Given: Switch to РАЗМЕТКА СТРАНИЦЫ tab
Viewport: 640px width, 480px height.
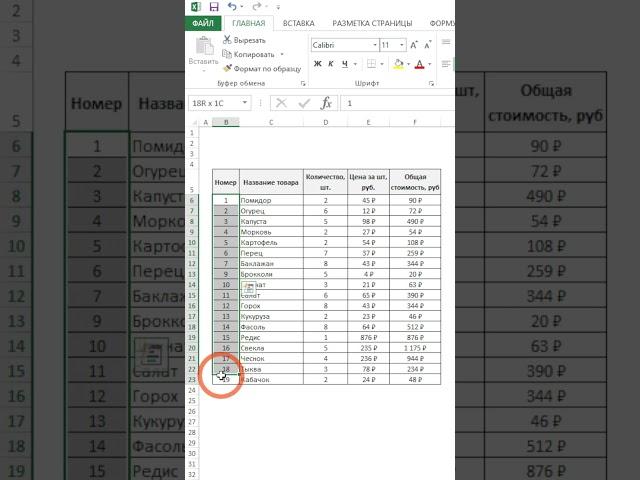Looking at the screenshot, I should pyautogui.click(x=372, y=23).
